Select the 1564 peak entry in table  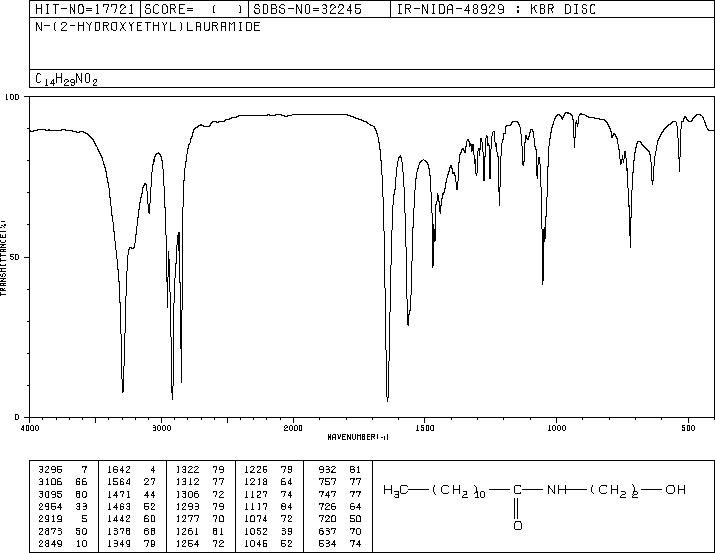(131, 482)
